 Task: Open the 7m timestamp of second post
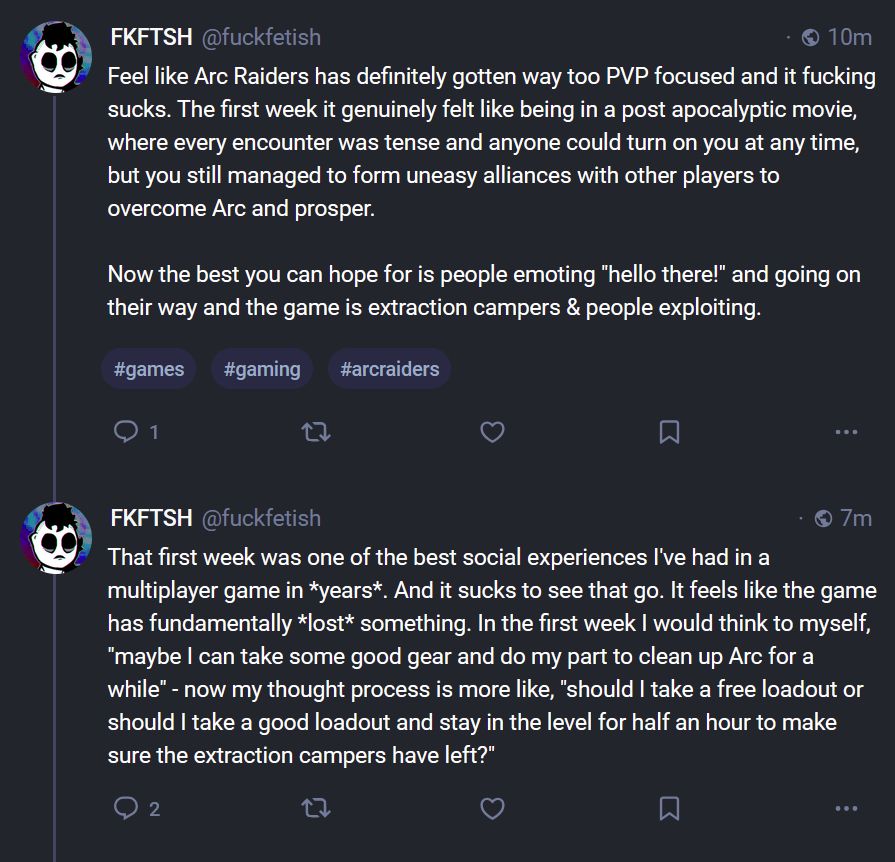855,518
